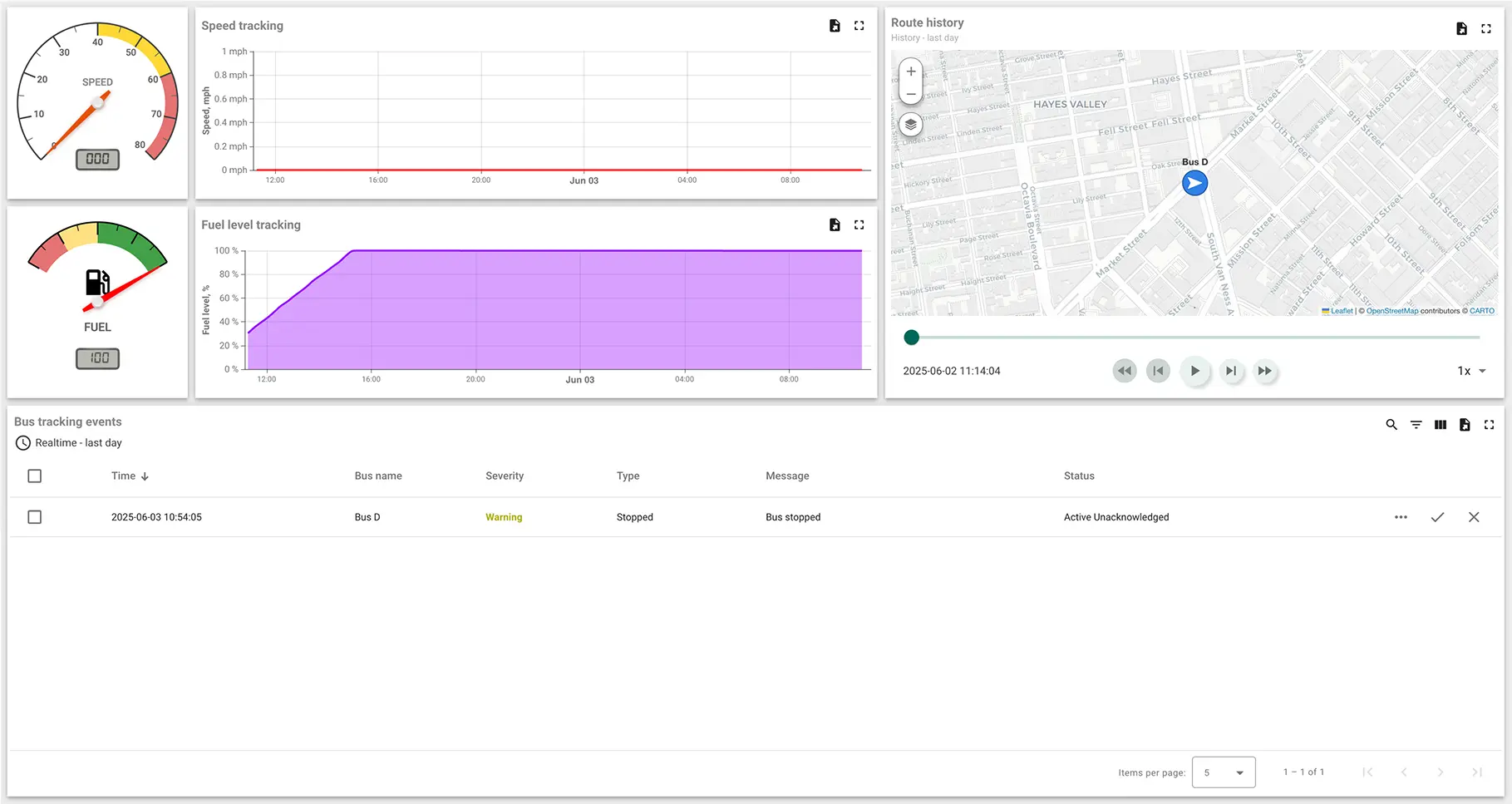Acknowledge the Bus D alarm

[1437, 517]
